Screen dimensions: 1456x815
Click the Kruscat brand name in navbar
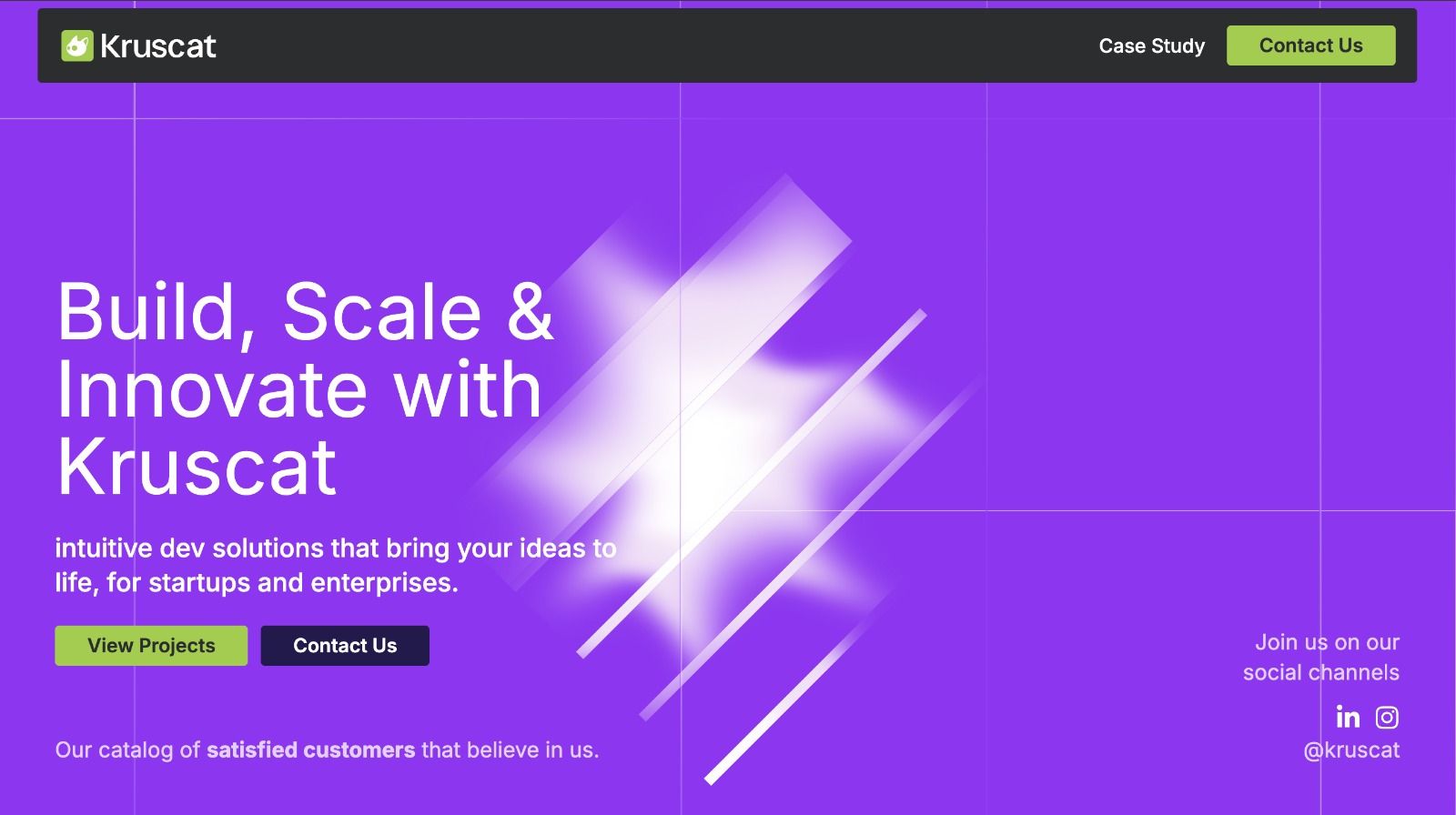point(158,46)
